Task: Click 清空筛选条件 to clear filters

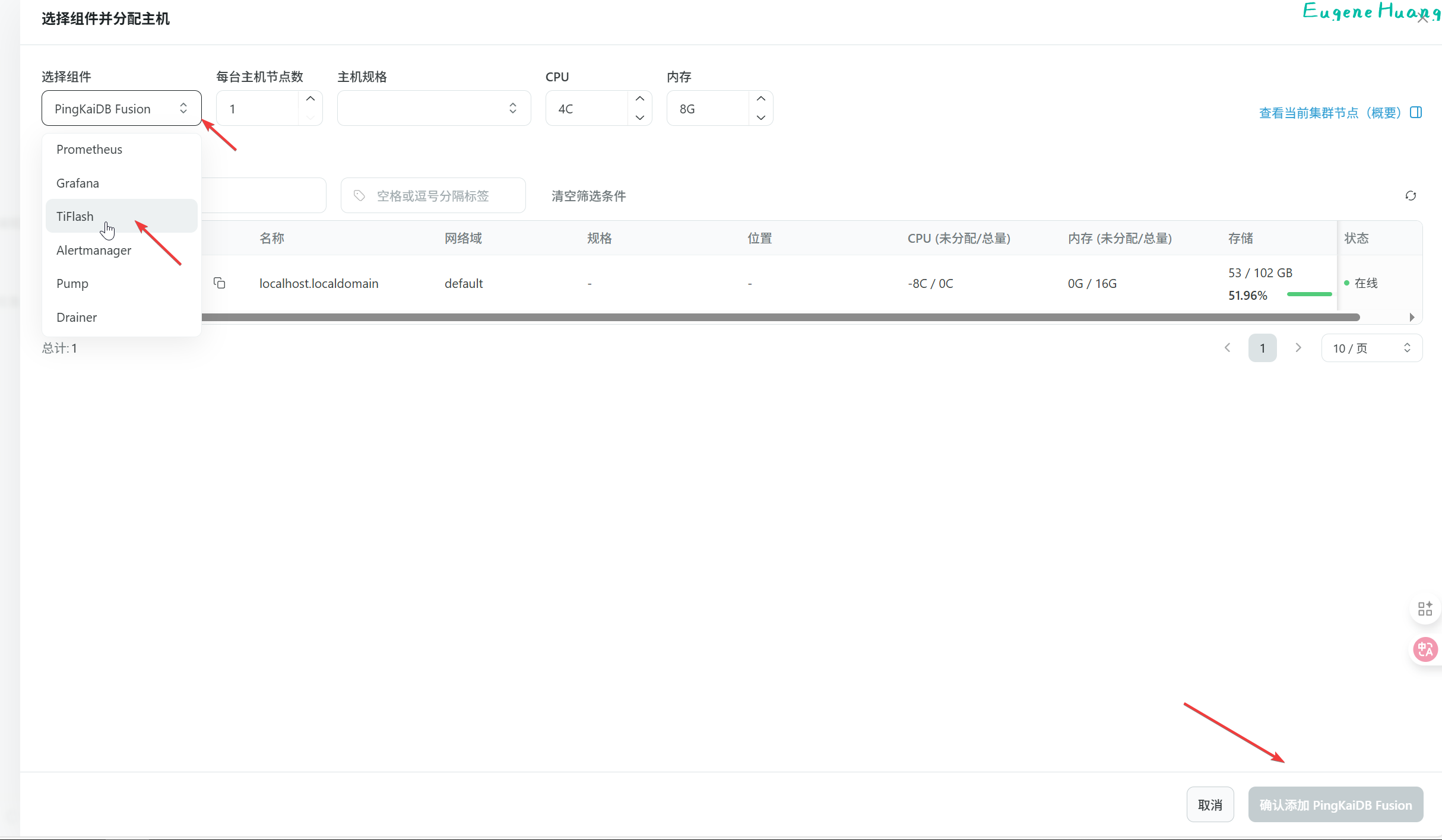Action: (x=588, y=196)
